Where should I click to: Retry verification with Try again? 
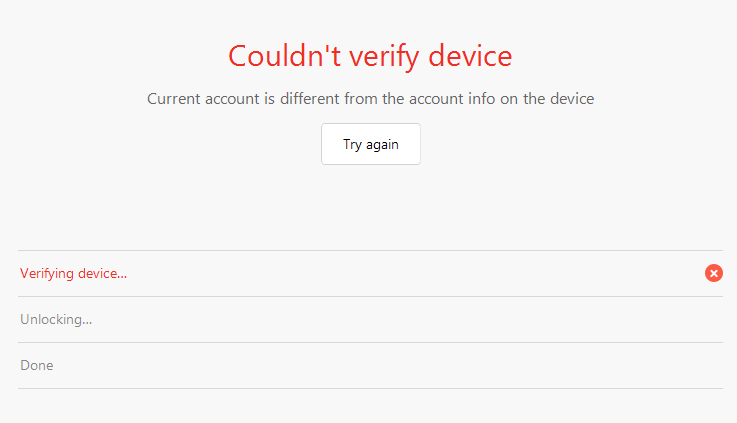(370, 144)
